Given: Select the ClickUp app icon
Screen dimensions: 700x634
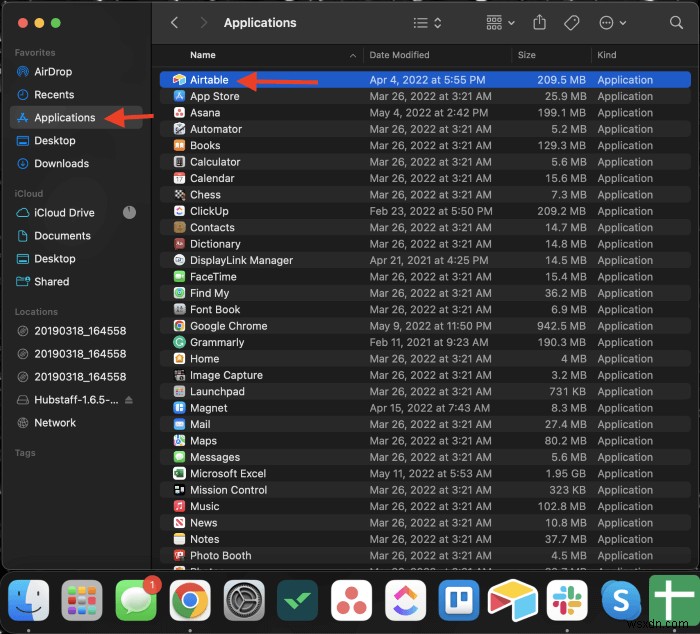Looking at the screenshot, I should coord(179,211).
